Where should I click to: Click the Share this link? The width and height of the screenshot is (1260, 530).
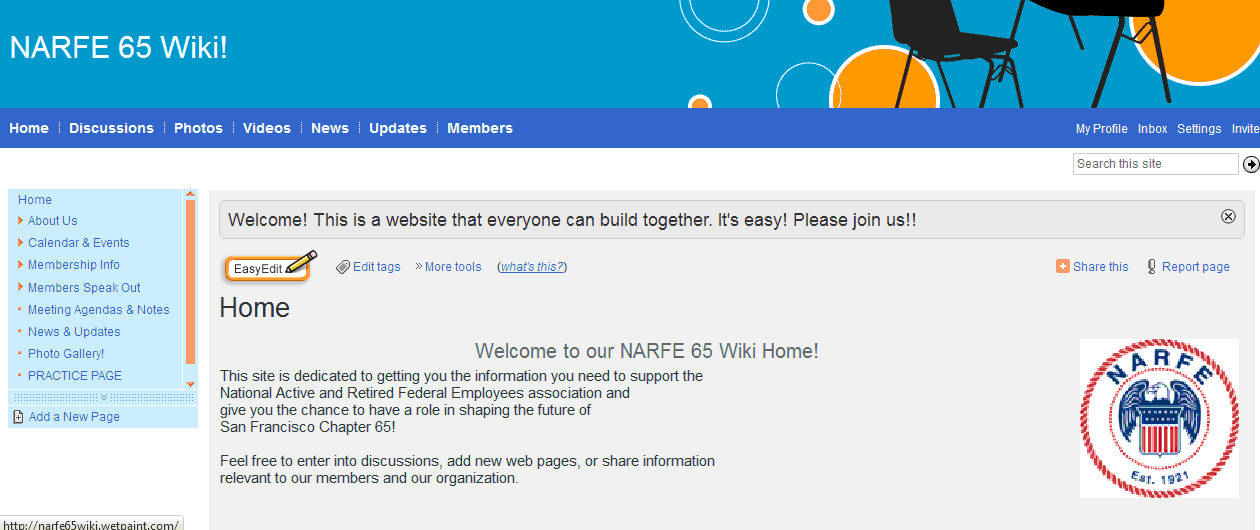[1100, 267]
